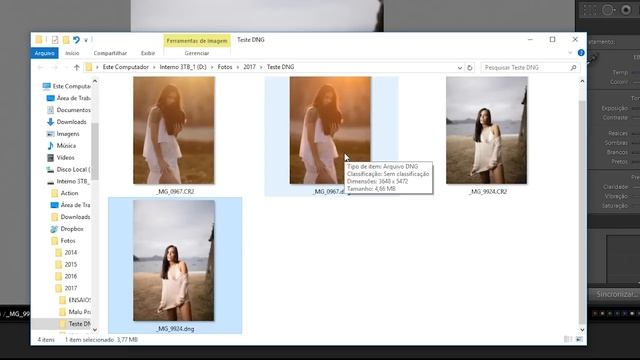Click navigation pane scroll down arrow
The image size is (640, 360).
[x=95, y=329]
